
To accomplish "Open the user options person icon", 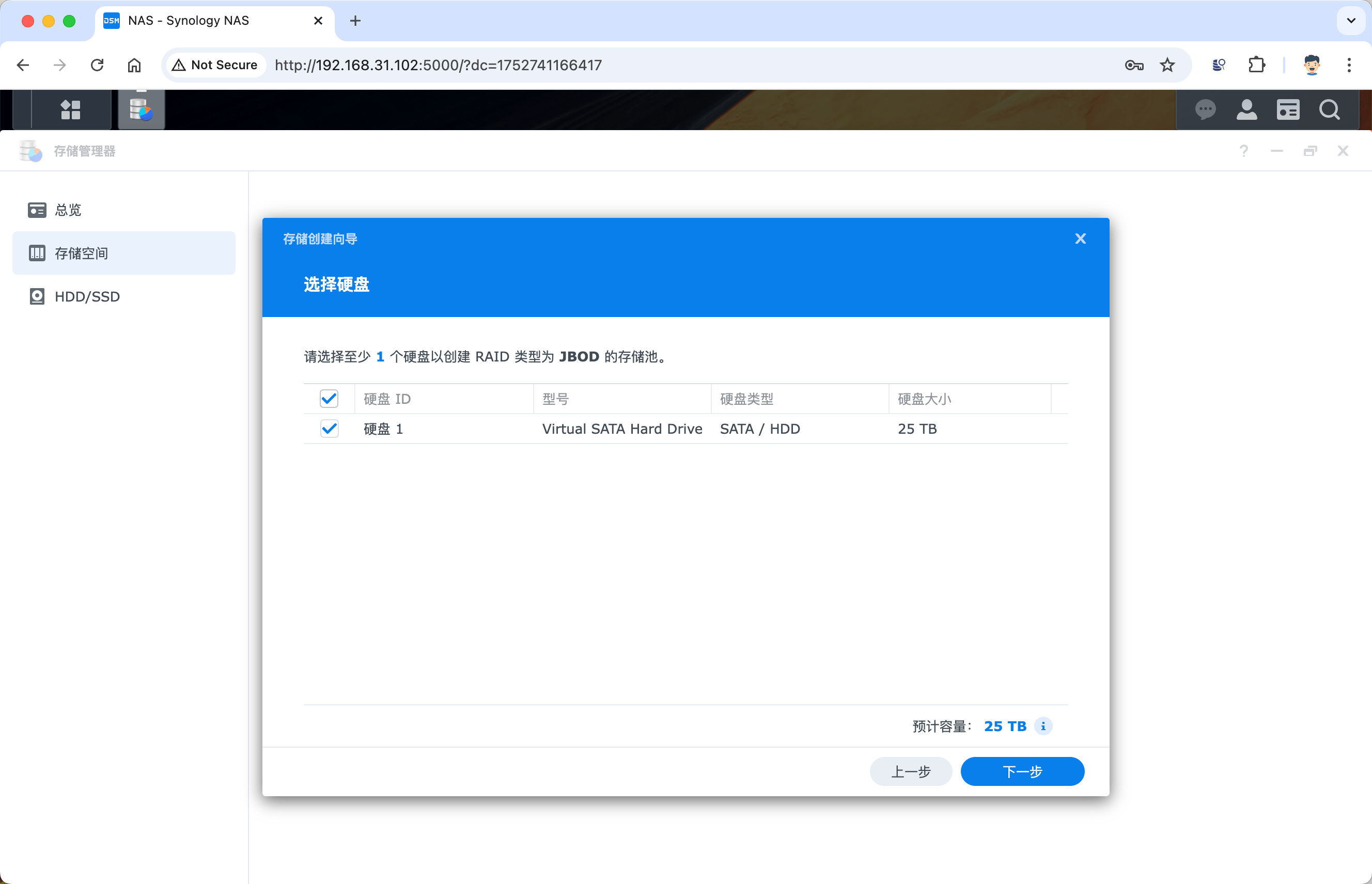I will pyautogui.click(x=1246, y=109).
